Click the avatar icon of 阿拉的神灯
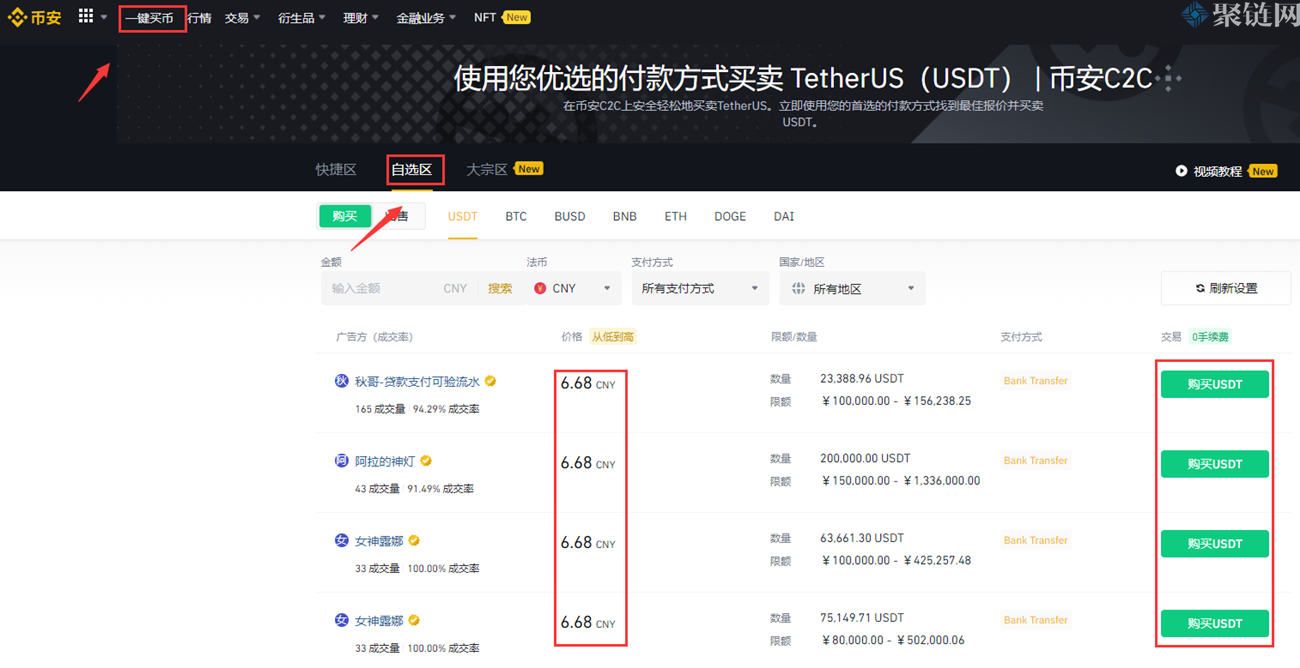 click(341, 460)
